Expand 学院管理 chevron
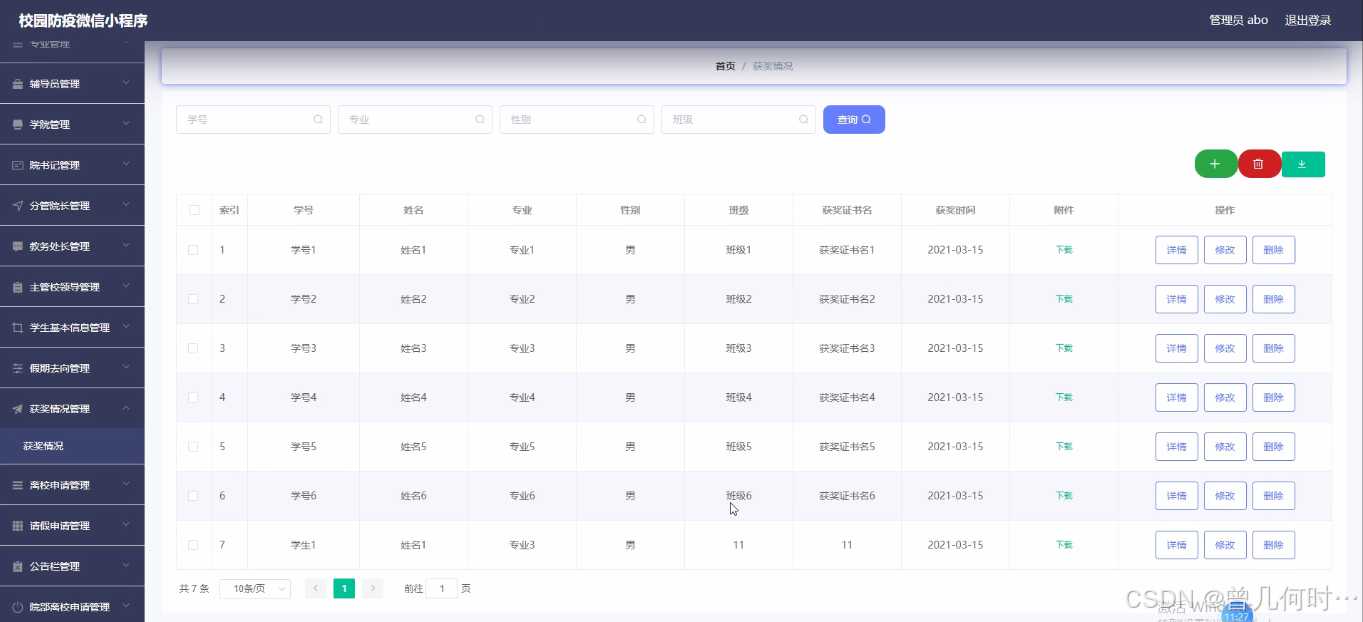 tap(126, 124)
